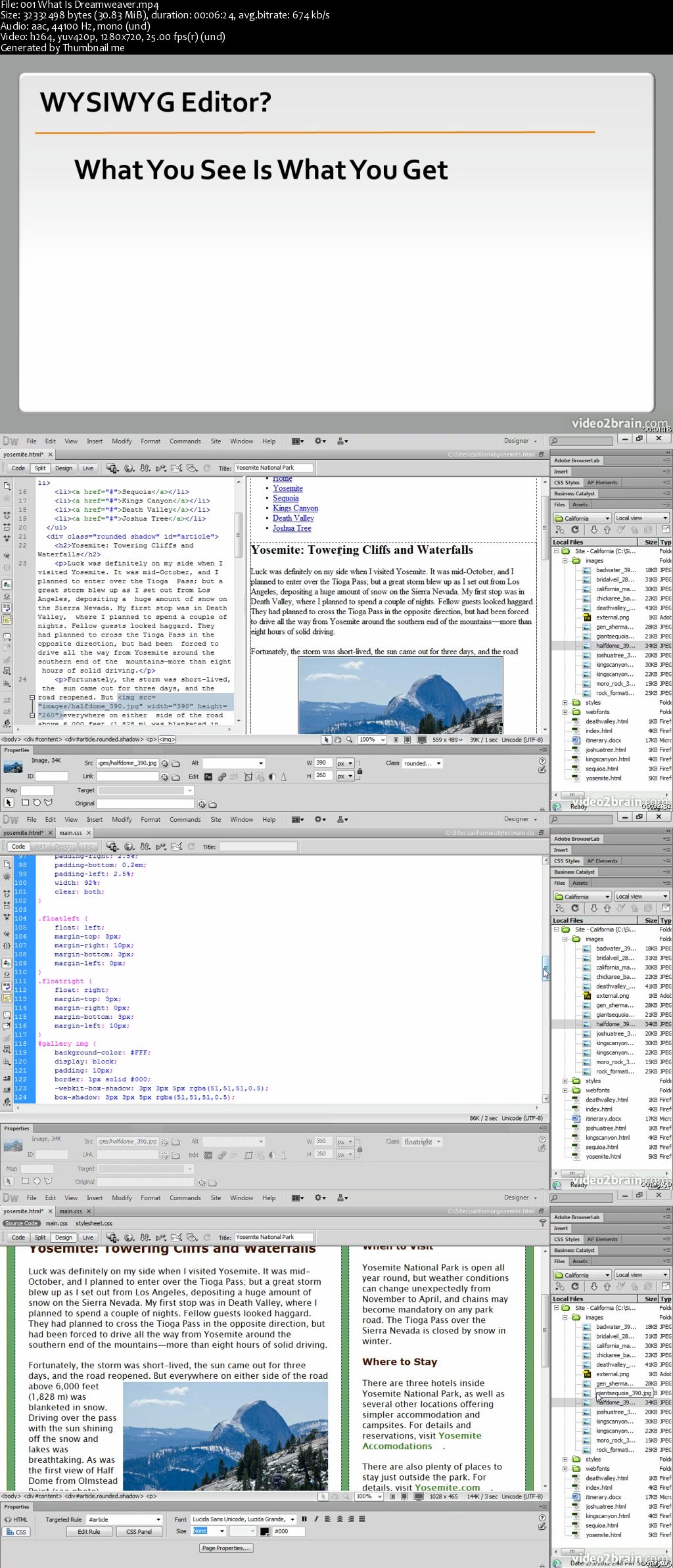Refresh Files panel in Split view frame
Screen dimensions: 673x1568
[x=575, y=529]
